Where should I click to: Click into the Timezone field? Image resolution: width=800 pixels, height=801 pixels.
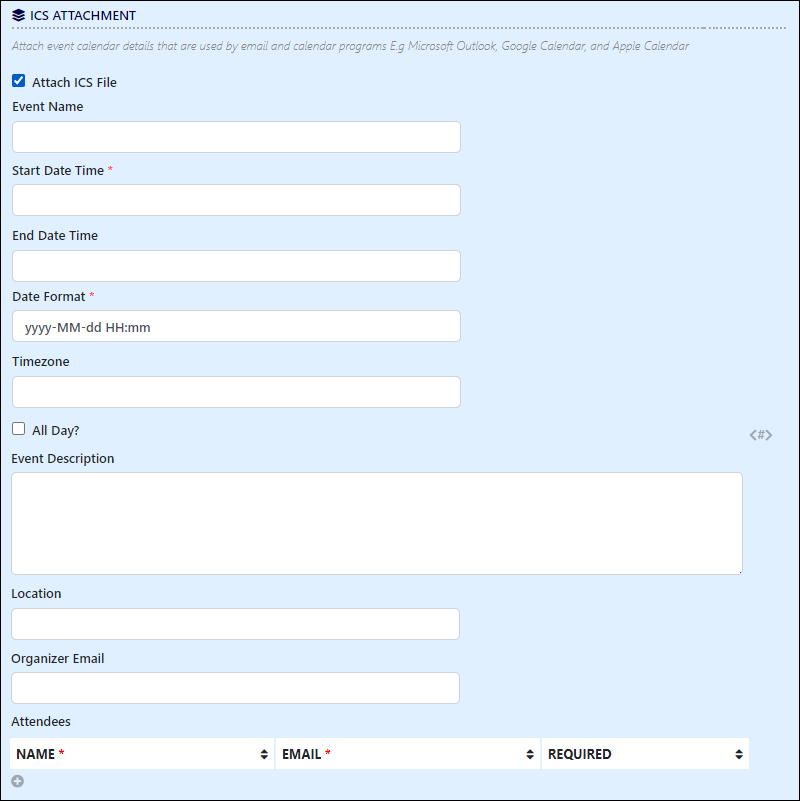pyautogui.click(x=237, y=392)
